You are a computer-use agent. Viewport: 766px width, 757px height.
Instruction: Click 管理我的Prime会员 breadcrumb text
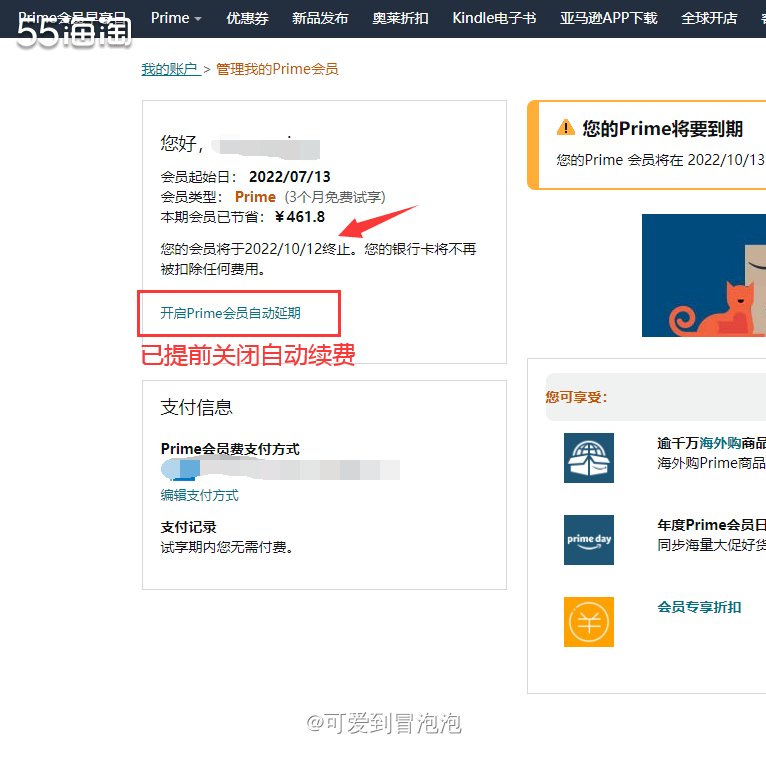click(x=277, y=69)
